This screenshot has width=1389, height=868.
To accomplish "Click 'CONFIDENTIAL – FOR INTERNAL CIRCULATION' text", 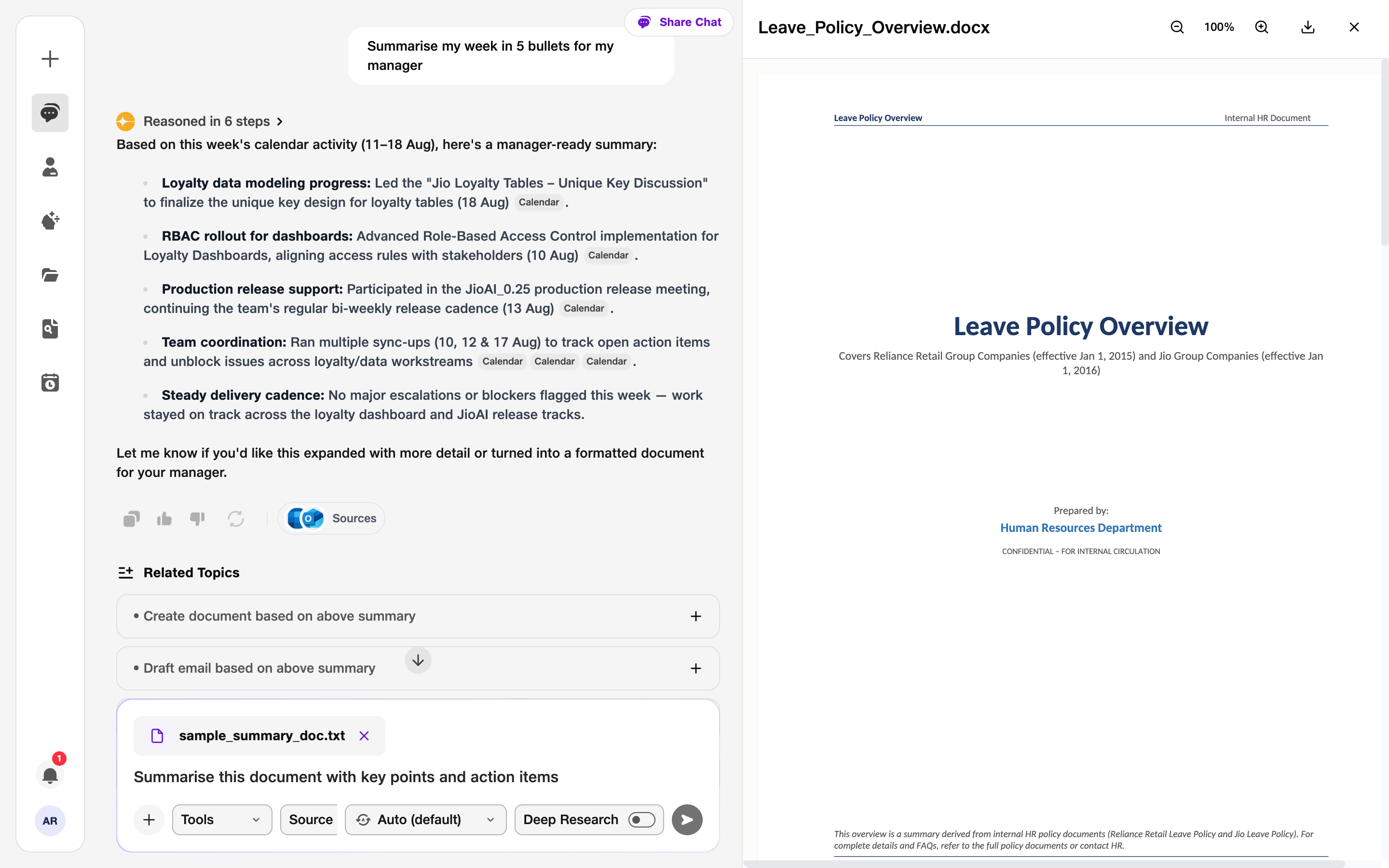I will tap(1081, 551).
